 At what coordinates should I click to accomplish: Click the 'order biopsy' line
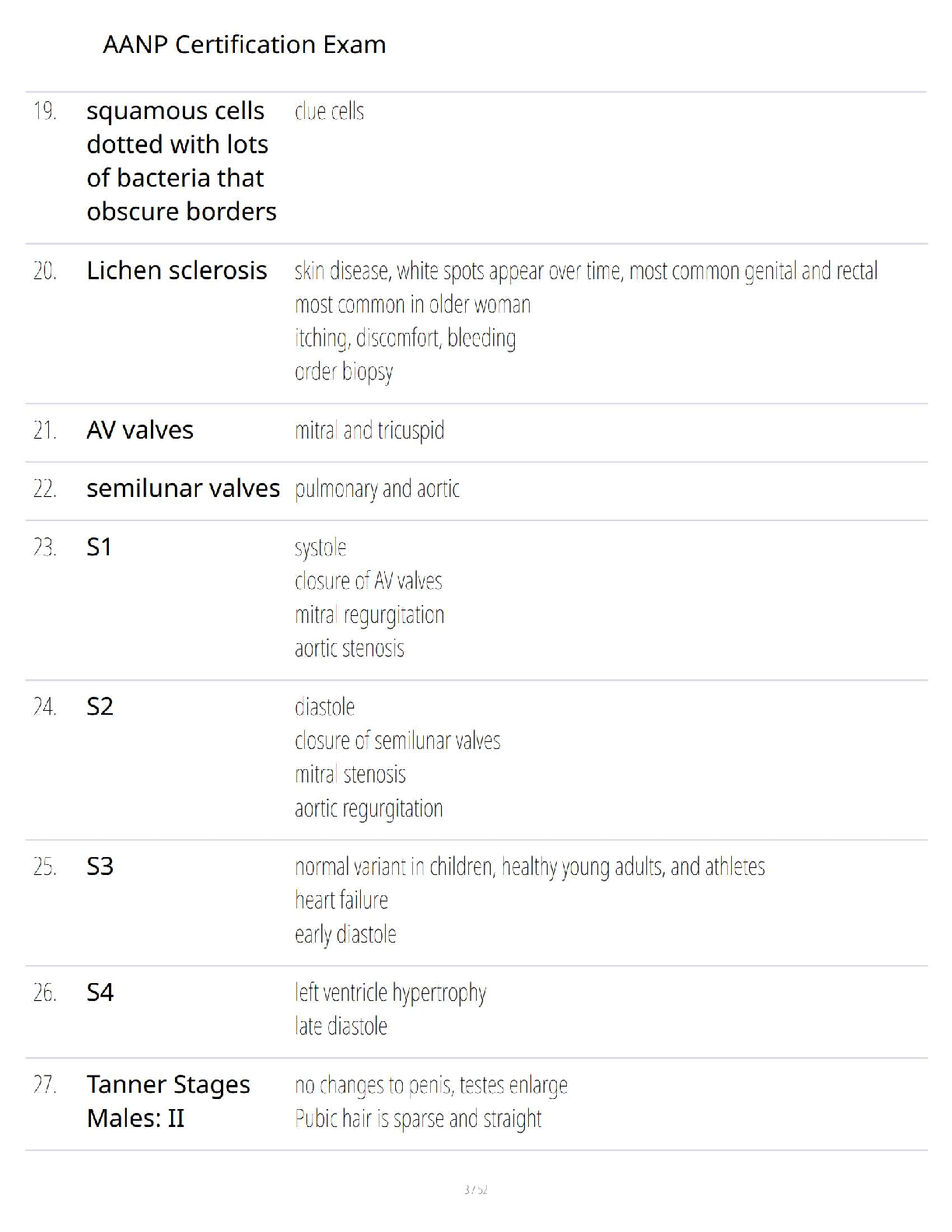coord(344,372)
